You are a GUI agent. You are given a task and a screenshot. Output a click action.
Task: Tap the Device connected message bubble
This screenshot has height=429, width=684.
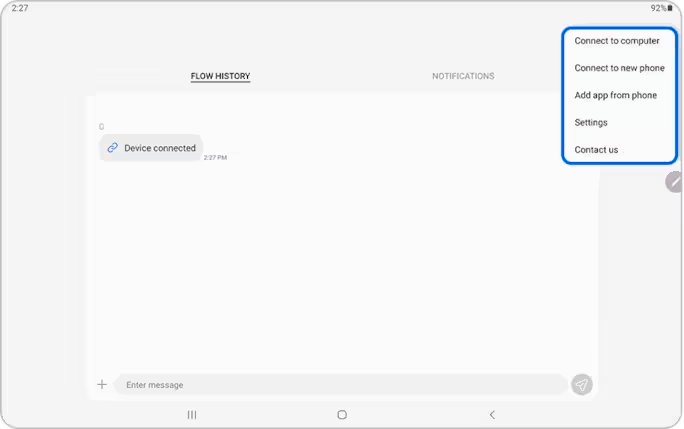[x=151, y=148]
